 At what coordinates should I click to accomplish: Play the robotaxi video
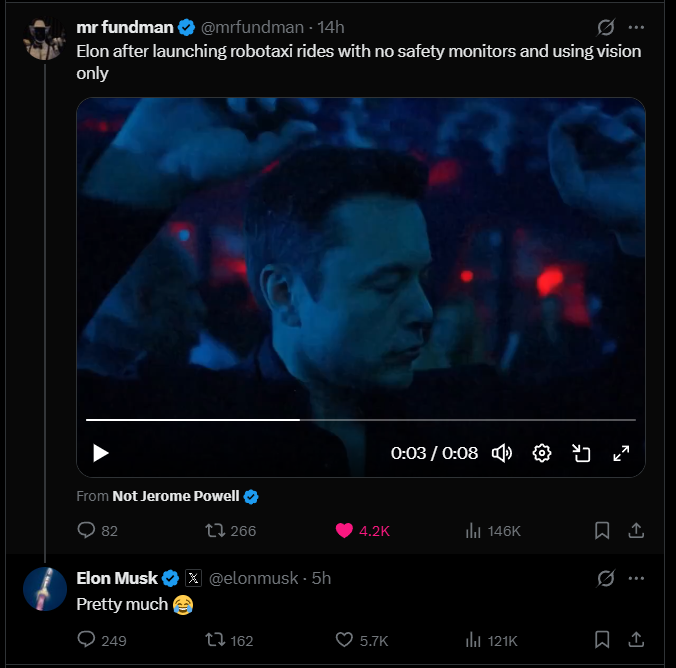point(100,453)
